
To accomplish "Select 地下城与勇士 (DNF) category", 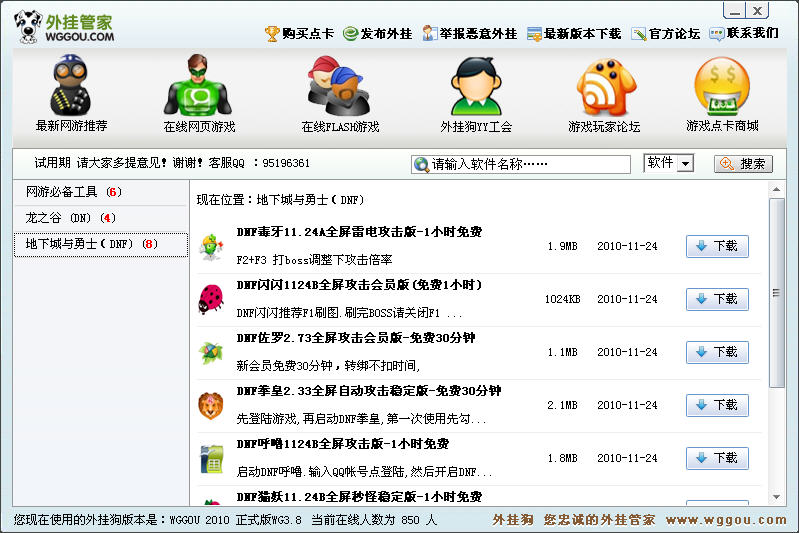I will (x=101, y=244).
